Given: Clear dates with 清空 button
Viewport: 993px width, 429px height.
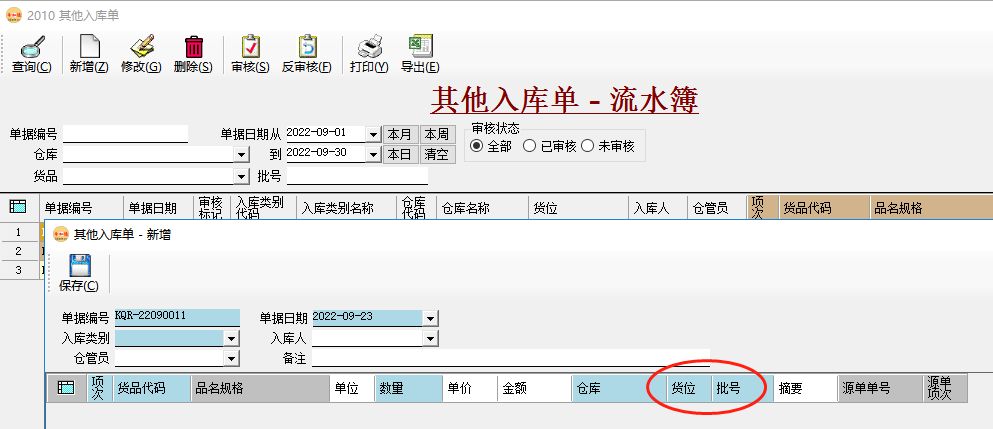Looking at the screenshot, I should coord(437,154).
